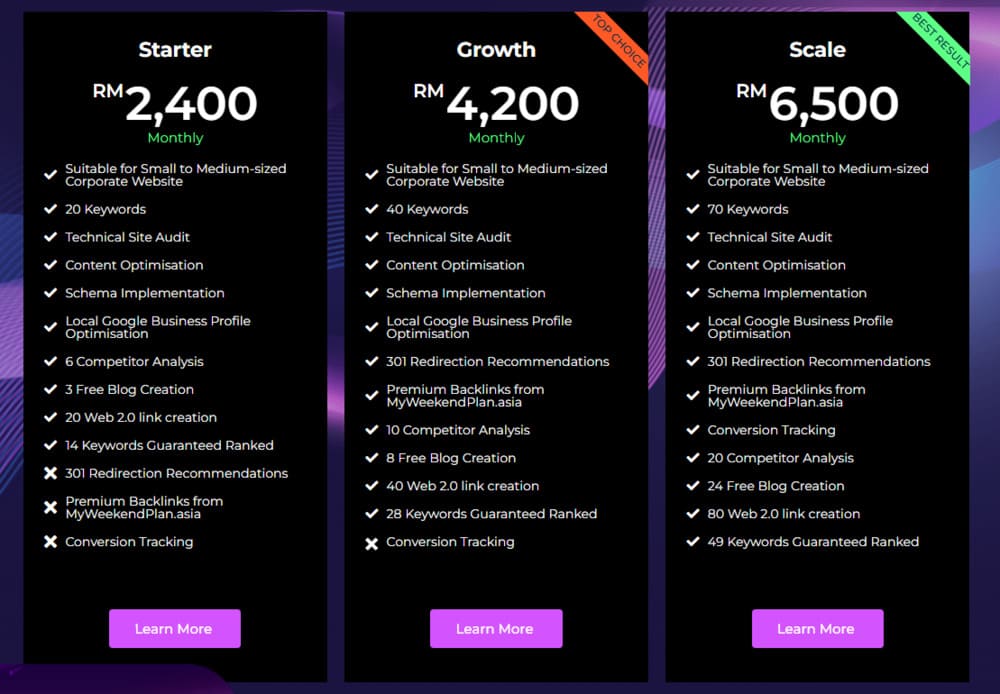
Task: Click the RM 6,500 price text
Action: (x=817, y=103)
